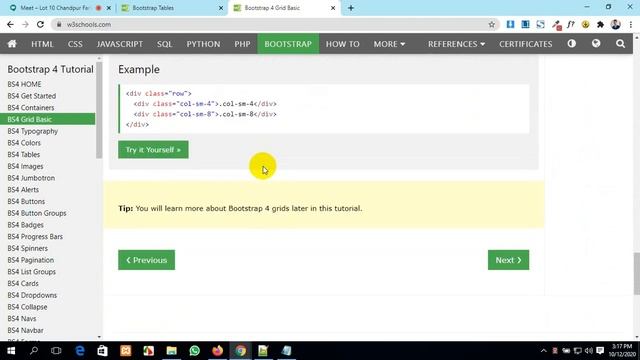Open the JAVASCRIPT menu item
This screenshot has width=640, height=360.
click(x=120, y=44)
